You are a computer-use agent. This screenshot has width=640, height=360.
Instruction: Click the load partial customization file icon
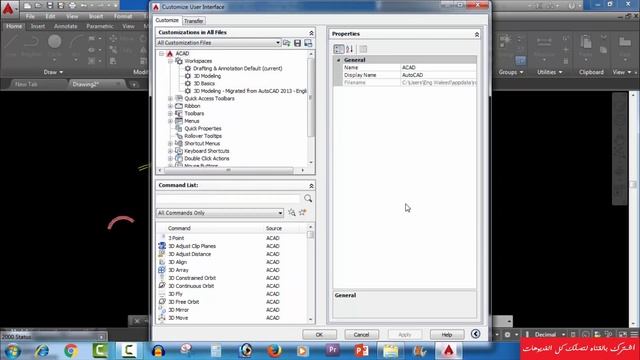click(287, 43)
